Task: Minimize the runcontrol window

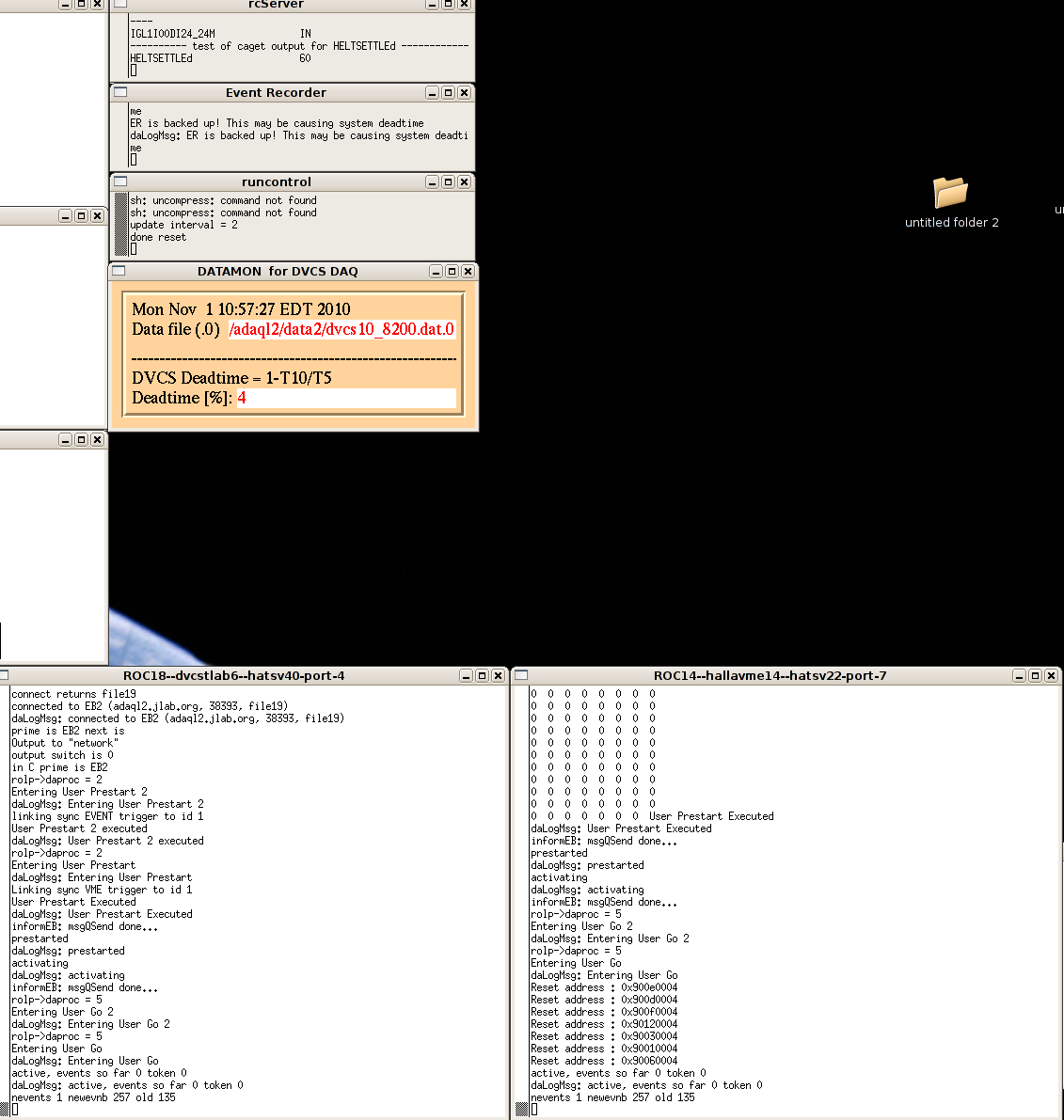Action: 433,182
